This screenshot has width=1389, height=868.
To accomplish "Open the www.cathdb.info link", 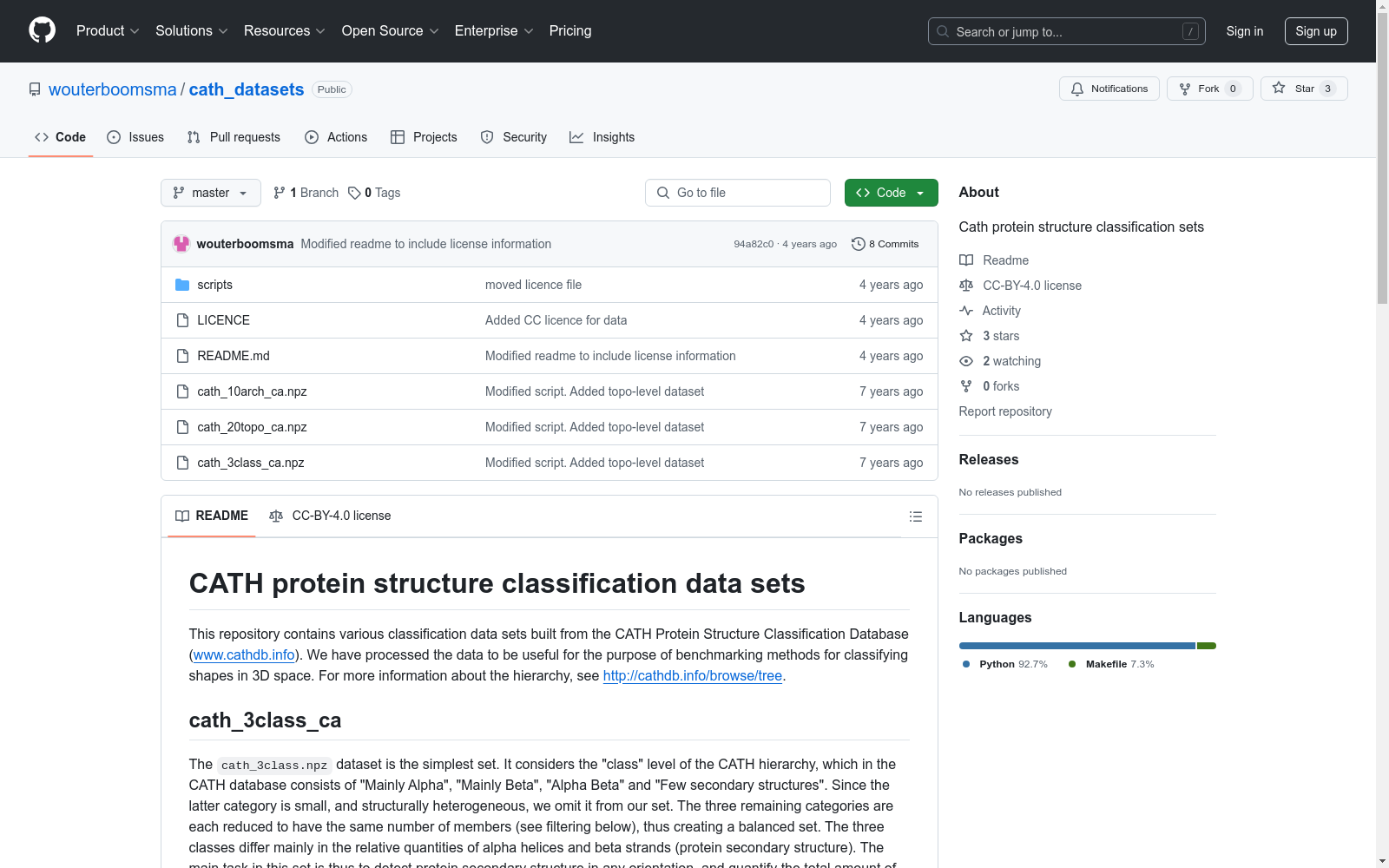I will coord(244,654).
